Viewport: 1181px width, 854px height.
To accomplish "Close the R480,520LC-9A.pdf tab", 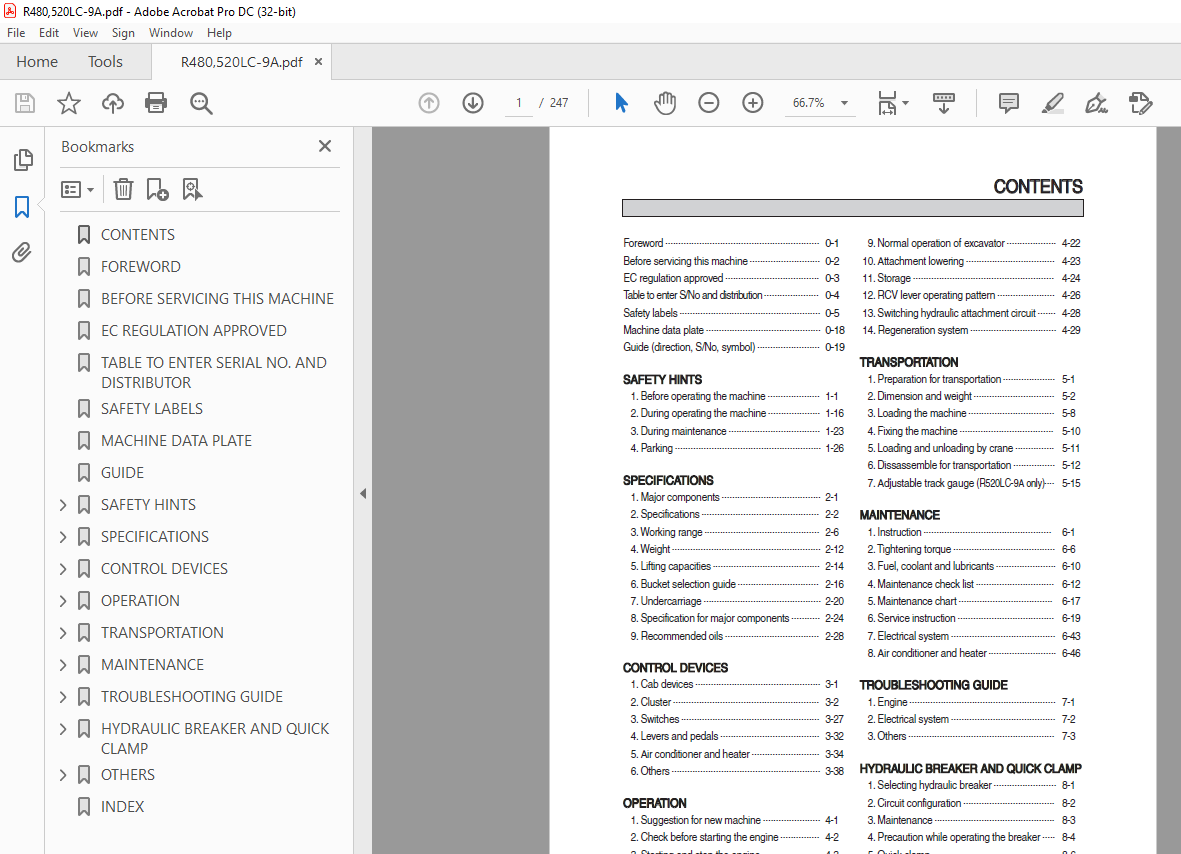I will tap(319, 62).
